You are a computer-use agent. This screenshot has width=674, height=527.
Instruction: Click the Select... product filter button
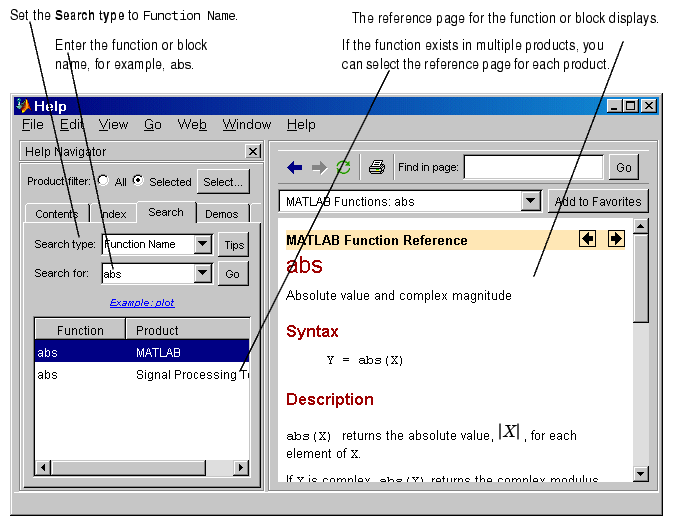(223, 182)
